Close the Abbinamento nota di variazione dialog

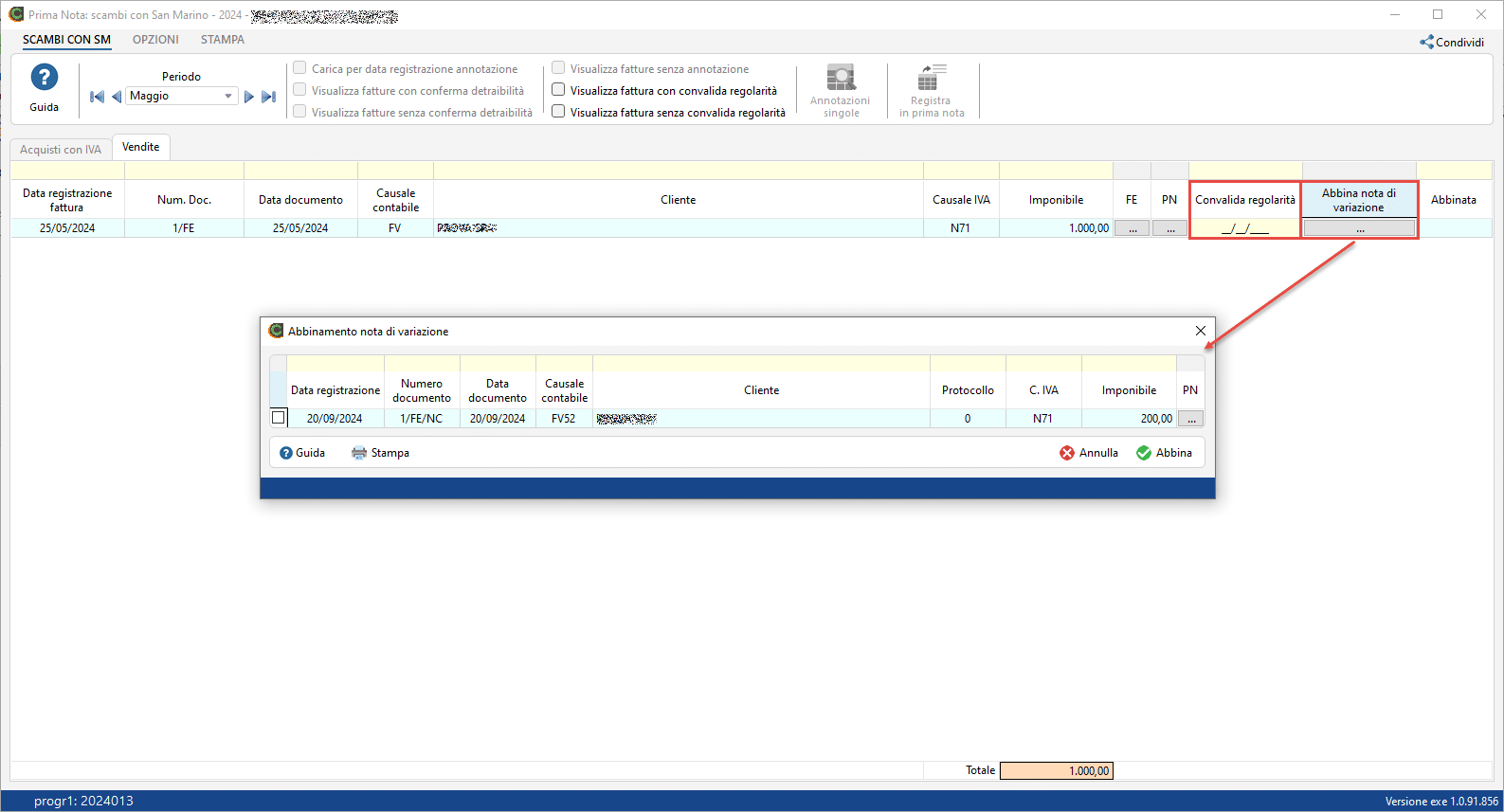click(1201, 331)
